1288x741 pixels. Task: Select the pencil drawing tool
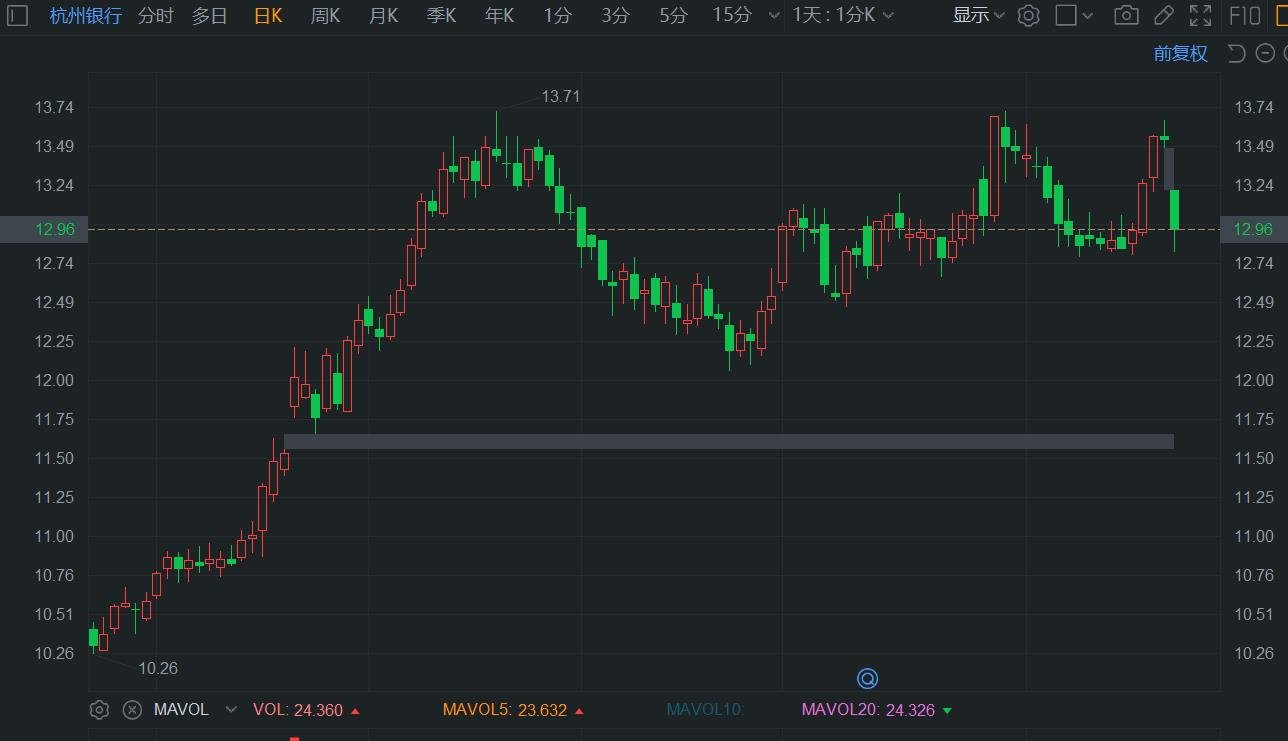1164,15
